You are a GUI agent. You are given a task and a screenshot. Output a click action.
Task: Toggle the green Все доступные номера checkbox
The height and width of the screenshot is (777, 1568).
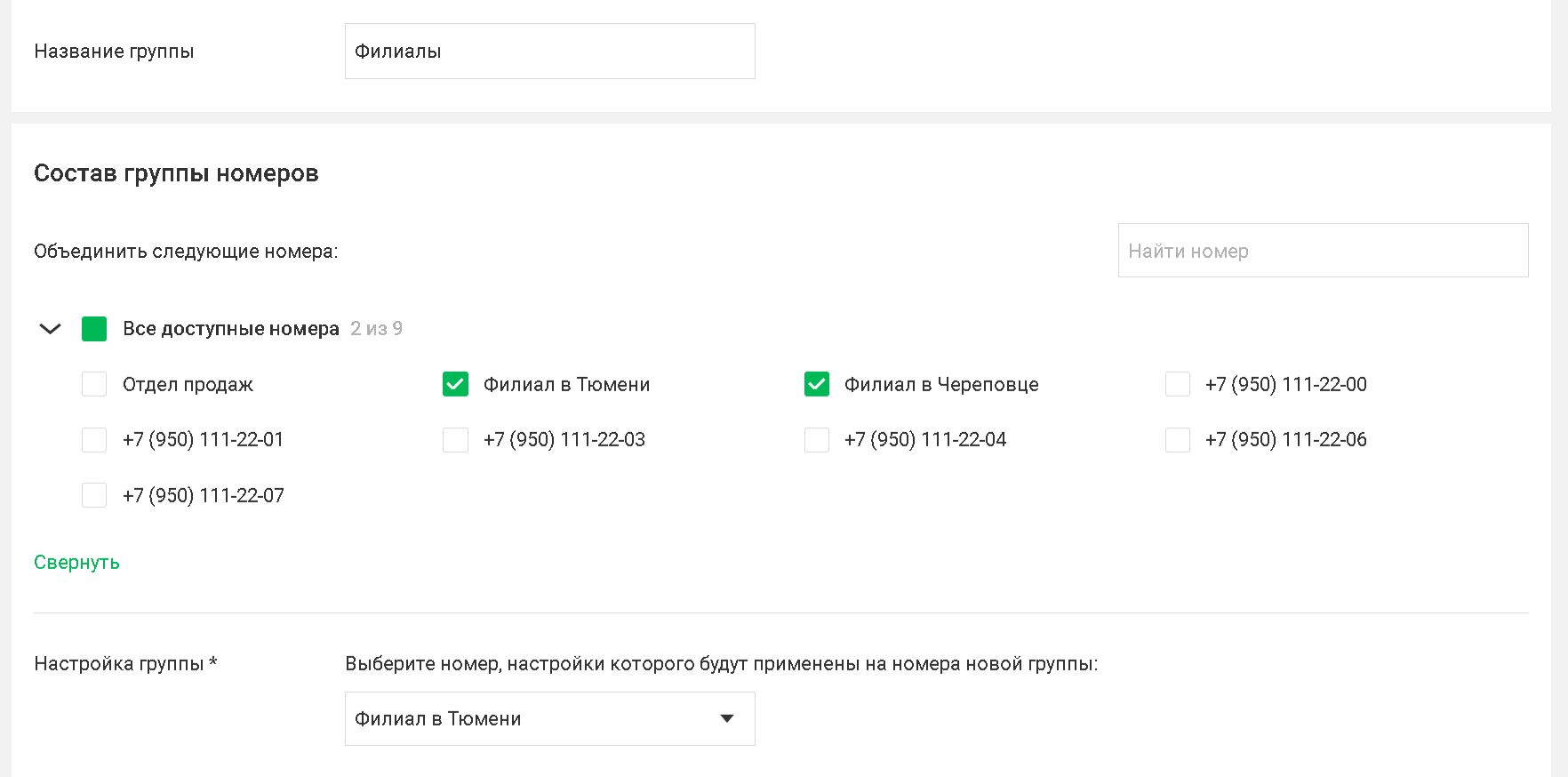94,329
